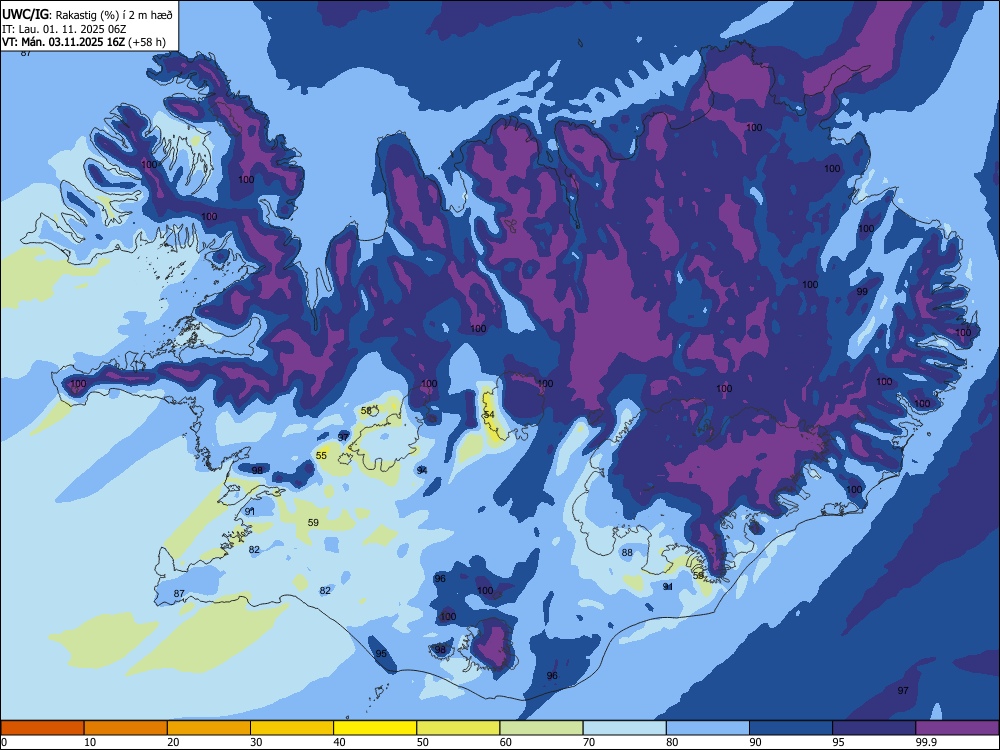This screenshot has height=750, width=1000.
Task: Click the '59' humidity value on the map
Action: coord(313,522)
